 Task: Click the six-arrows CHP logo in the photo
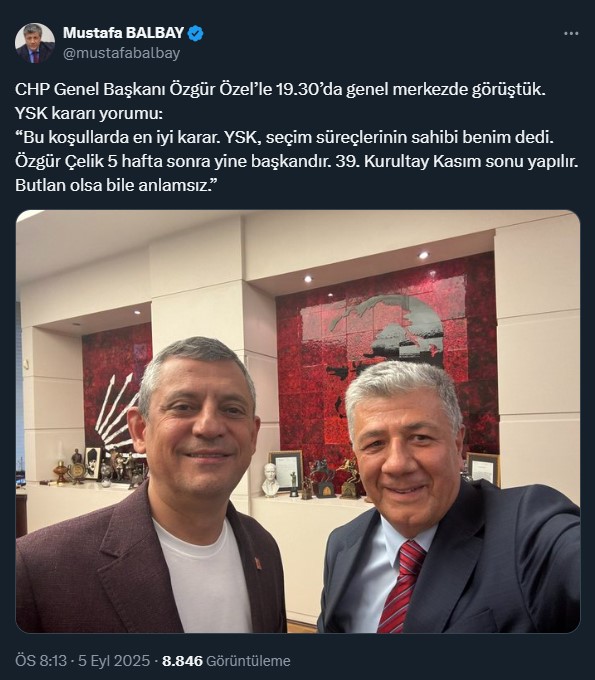tap(118, 411)
